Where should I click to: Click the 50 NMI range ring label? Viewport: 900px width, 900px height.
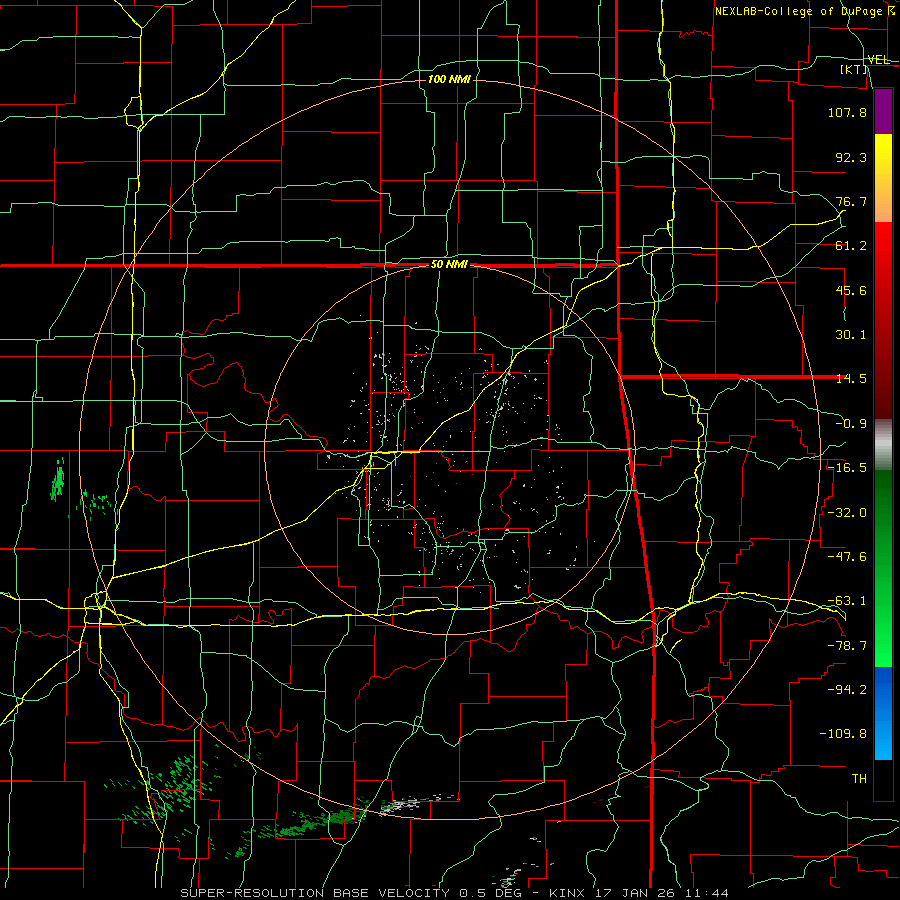[x=449, y=265]
